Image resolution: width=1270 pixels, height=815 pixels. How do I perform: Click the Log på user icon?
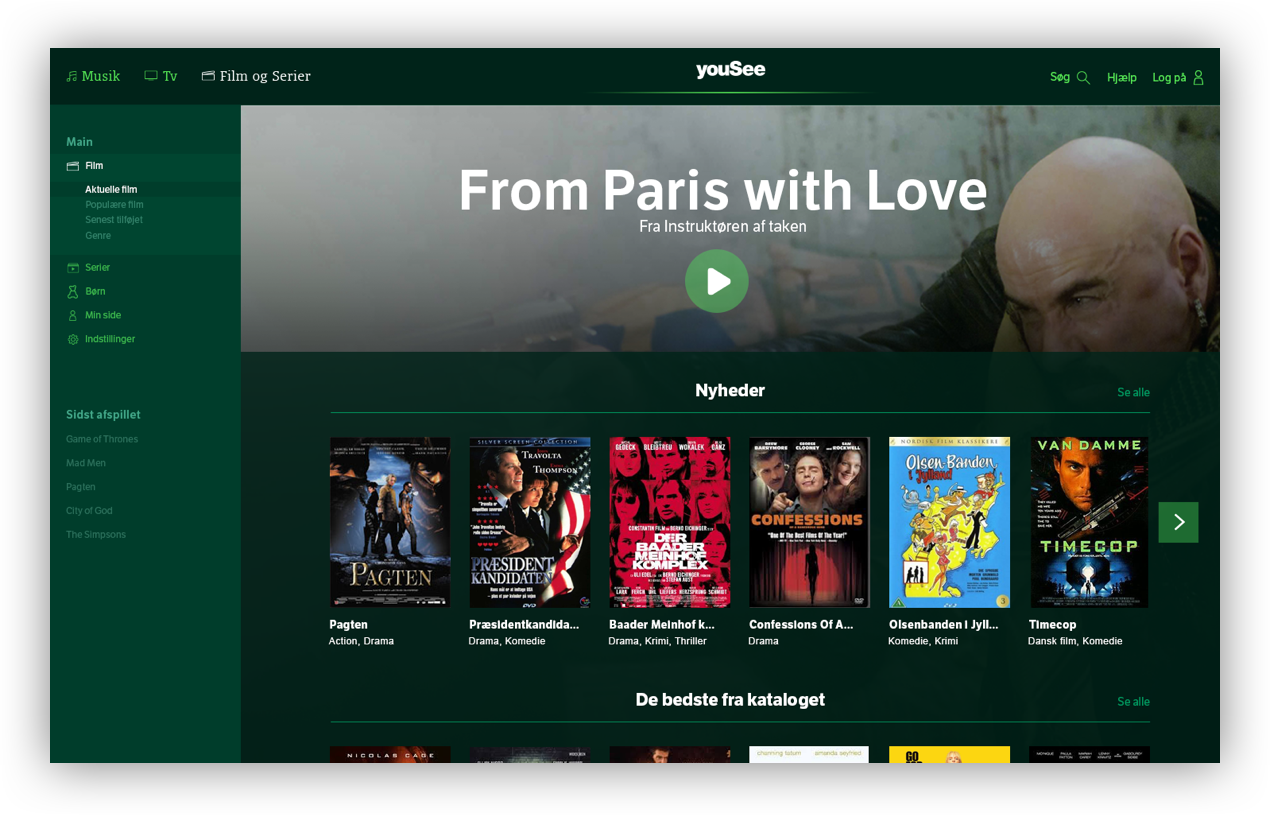coord(1198,77)
